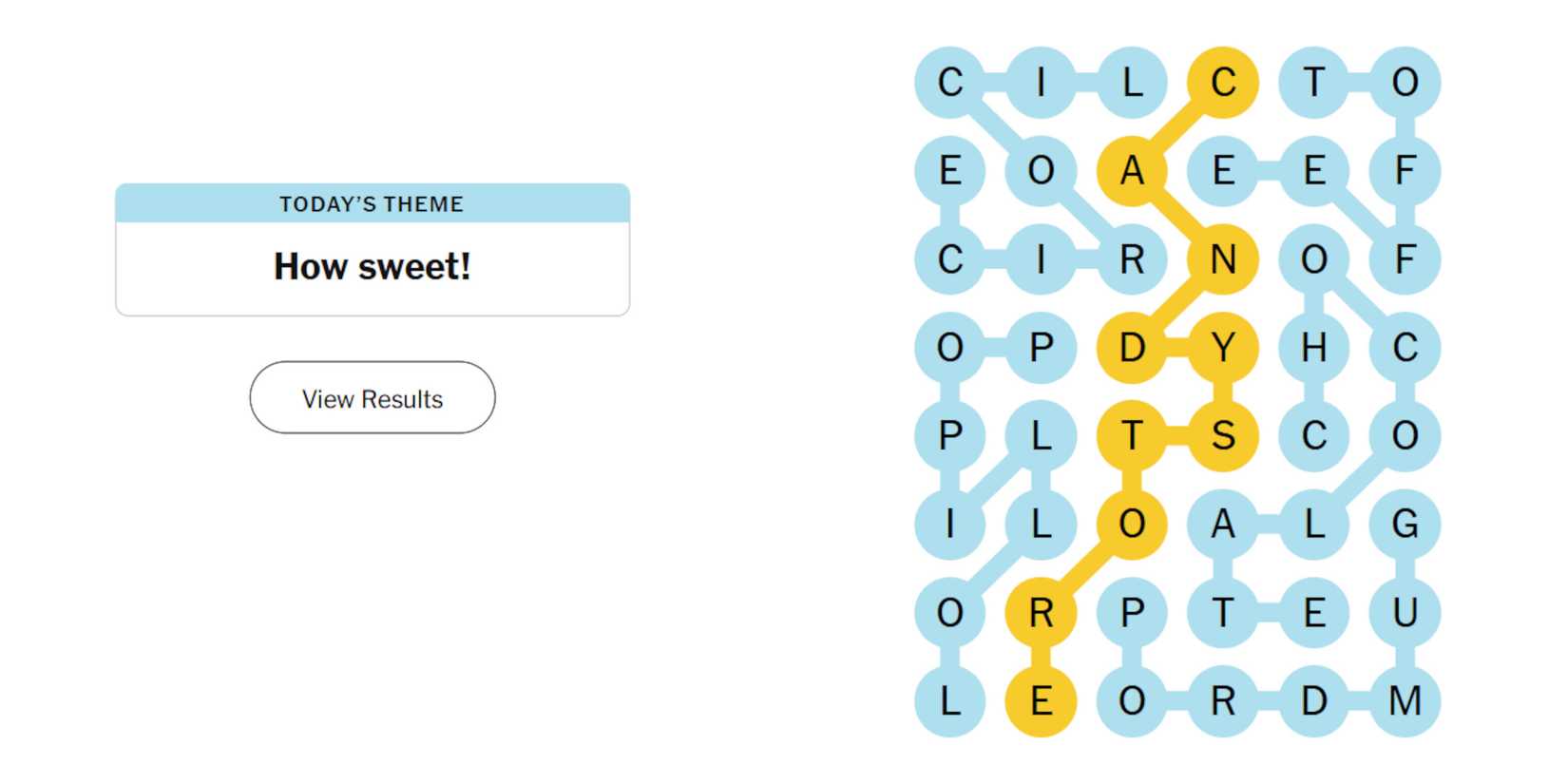The height and width of the screenshot is (784, 1568).
Task: Select the yellow letter D in row four
Action: coord(1131,348)
